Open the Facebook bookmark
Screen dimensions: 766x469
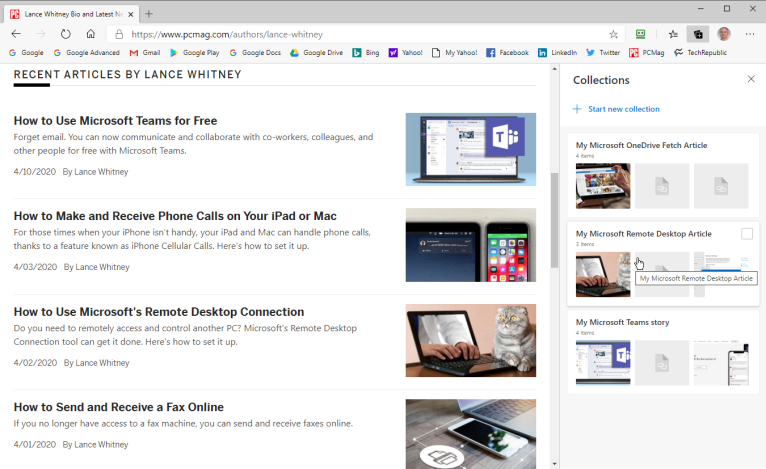click(508, 53)
